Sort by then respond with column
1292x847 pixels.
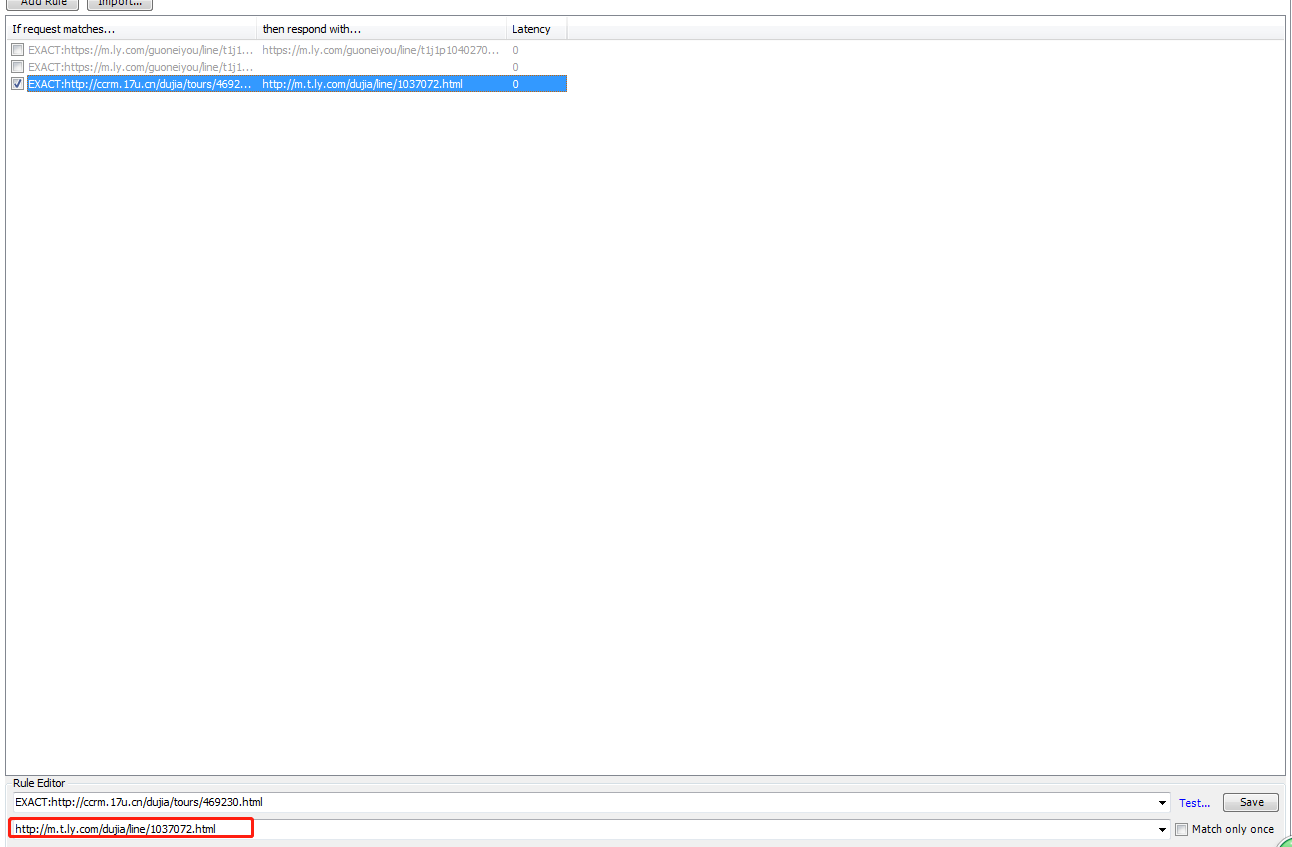pos(381,29)
